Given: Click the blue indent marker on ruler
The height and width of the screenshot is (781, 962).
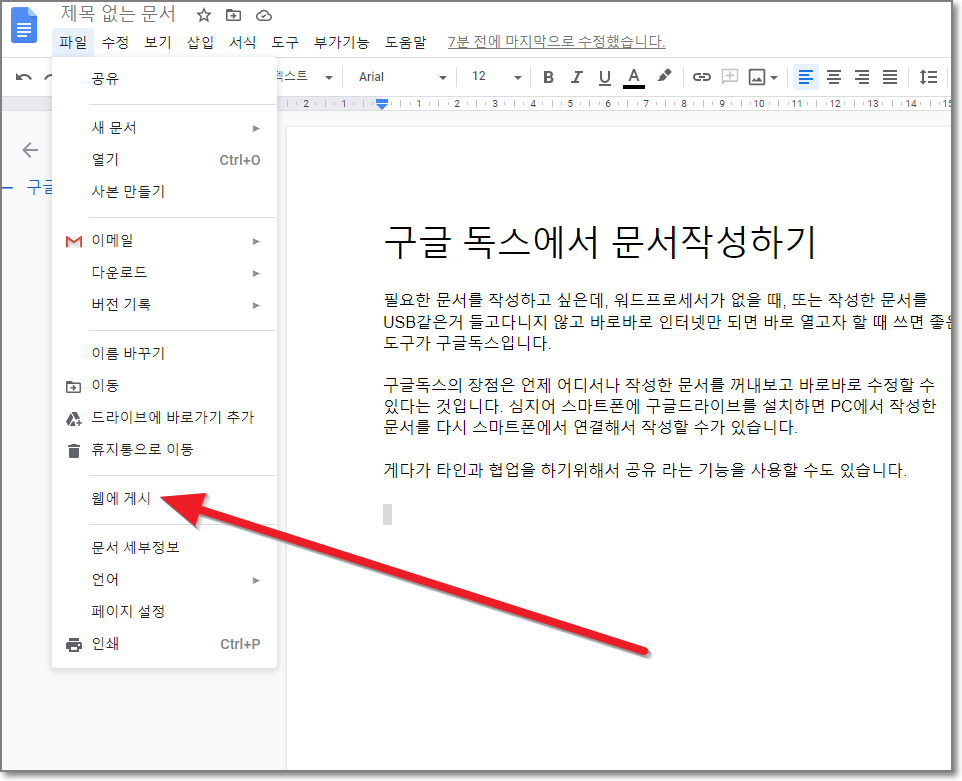Looking at the screenshot, I should (382, 104).
